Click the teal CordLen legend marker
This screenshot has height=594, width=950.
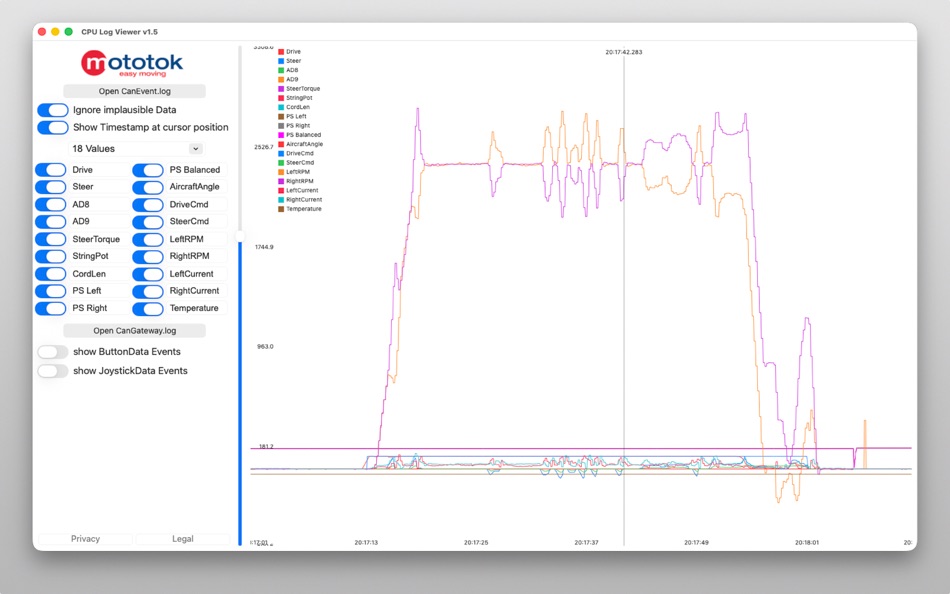[283, 107]
